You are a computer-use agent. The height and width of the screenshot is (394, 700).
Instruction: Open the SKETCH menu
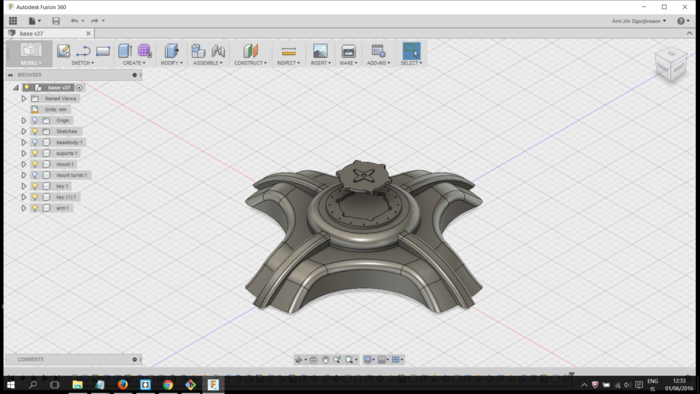click(x=83, y=63)
